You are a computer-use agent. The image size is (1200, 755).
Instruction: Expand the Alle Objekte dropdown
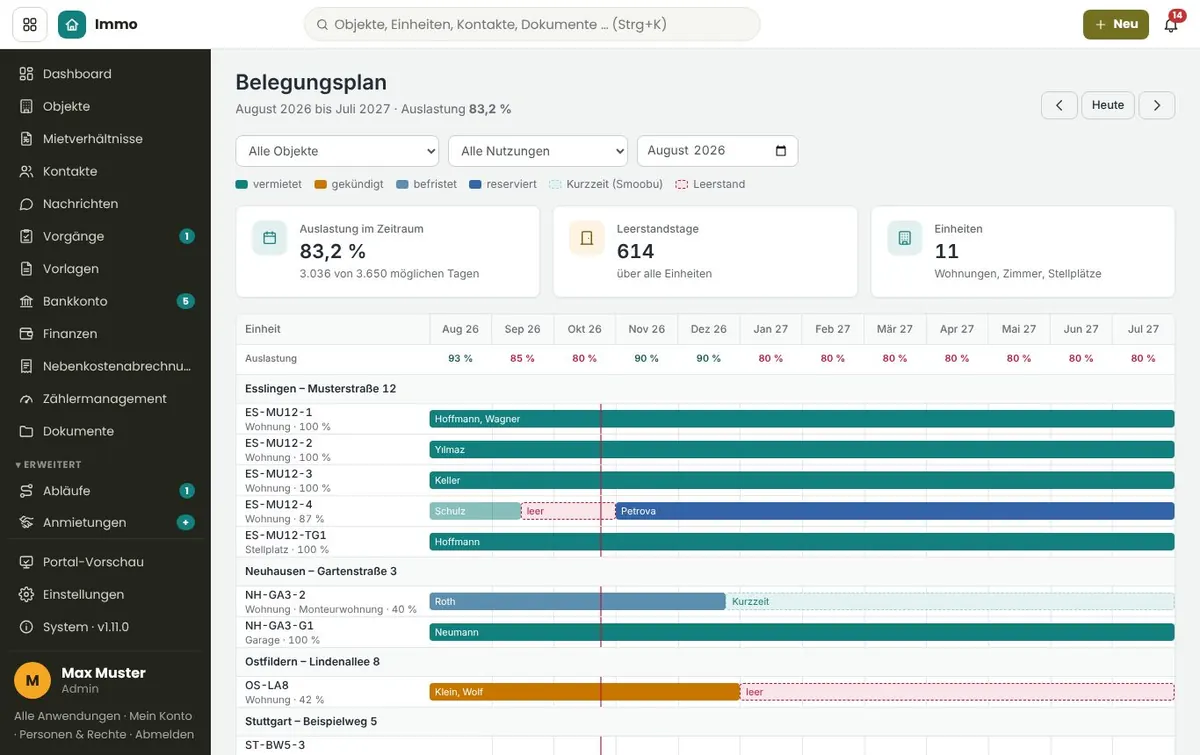(x=337, y=151)
